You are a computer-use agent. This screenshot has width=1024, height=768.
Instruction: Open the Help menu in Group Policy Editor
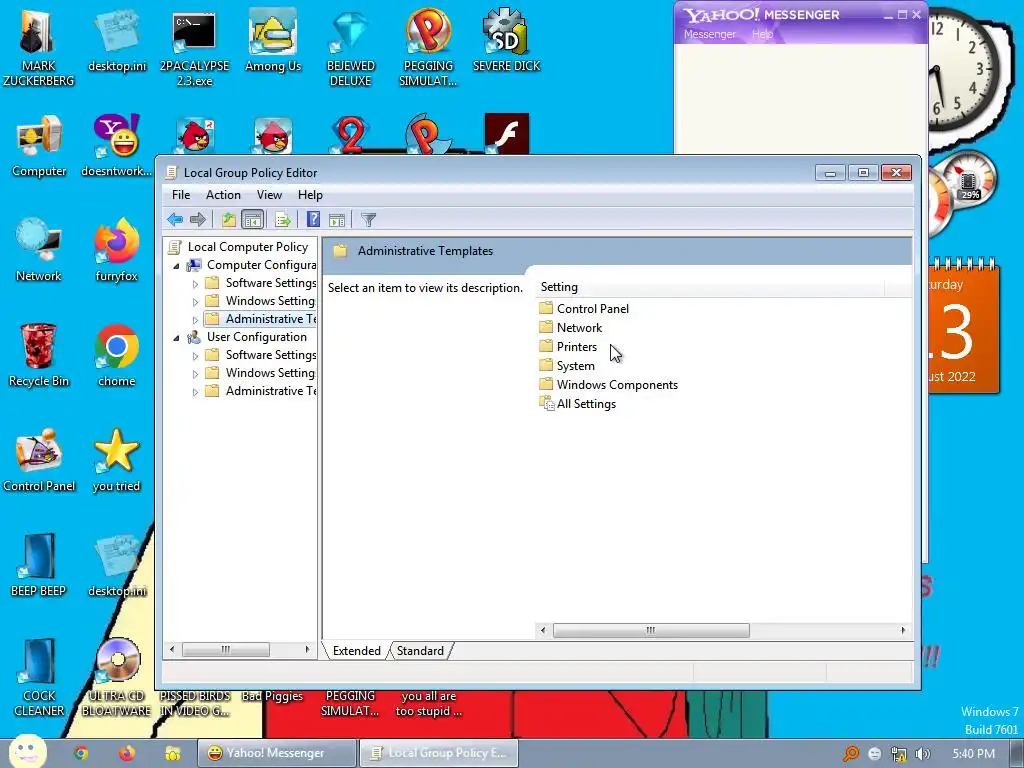[x=310, y=195]
